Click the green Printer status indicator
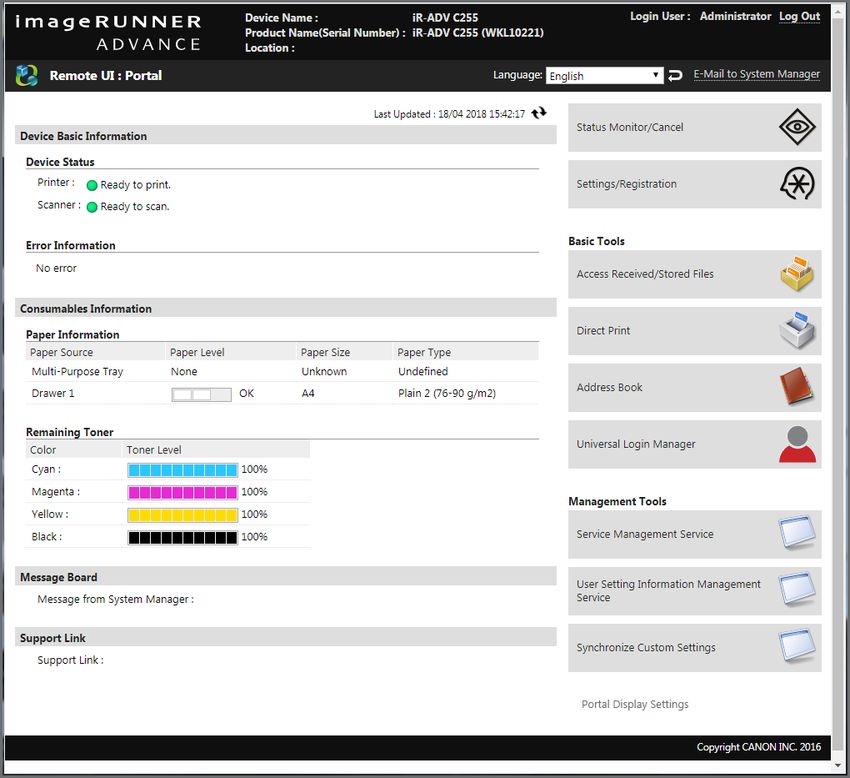This screenshot has height=778, width=850. [x=92, y=185]
